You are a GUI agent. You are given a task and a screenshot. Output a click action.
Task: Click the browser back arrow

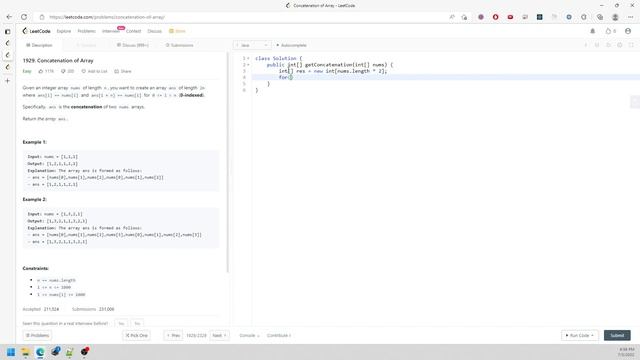point(9,17)
